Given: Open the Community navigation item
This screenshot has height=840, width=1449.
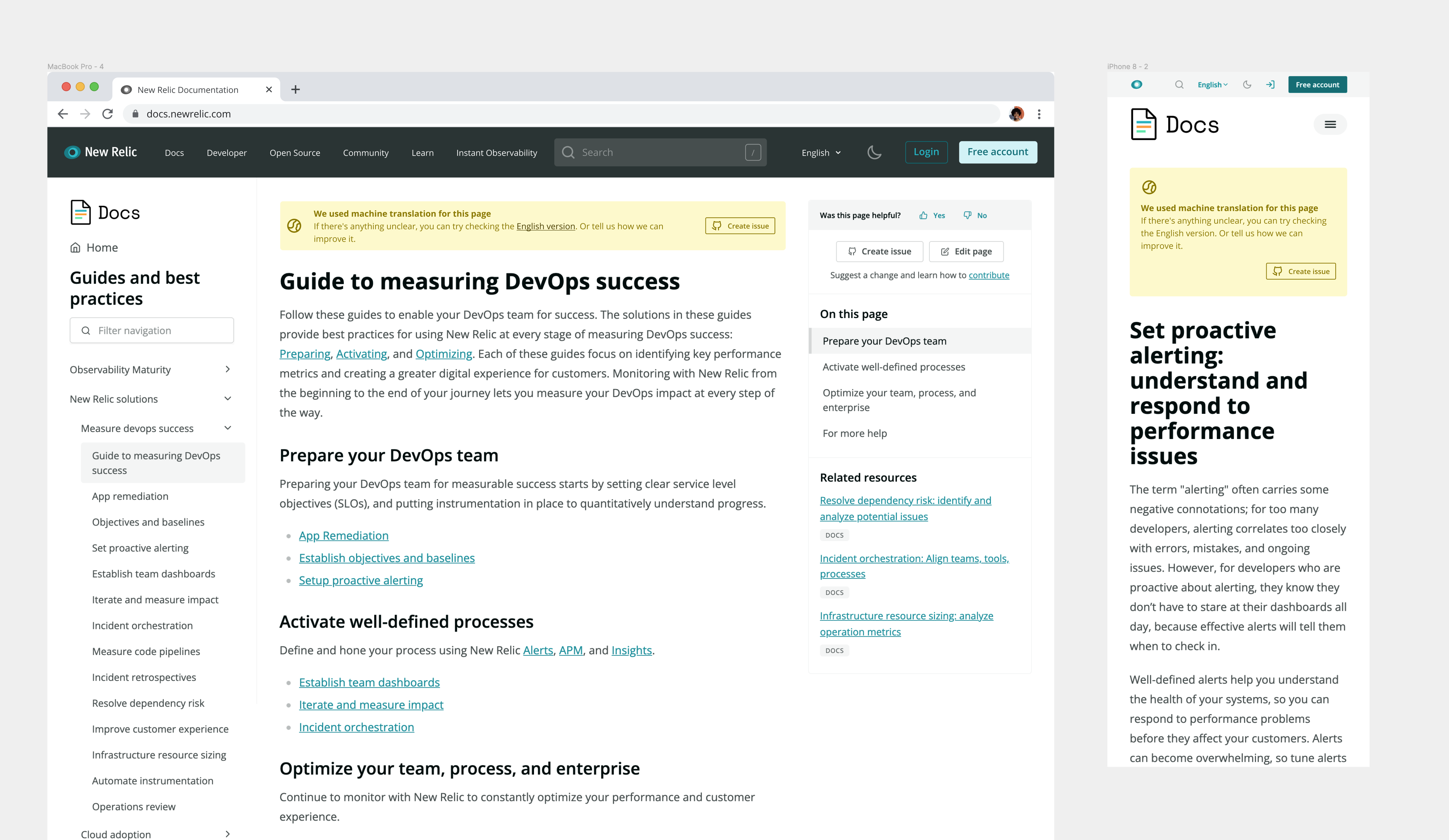Looking at the screenshot, I should click(366, 152).
